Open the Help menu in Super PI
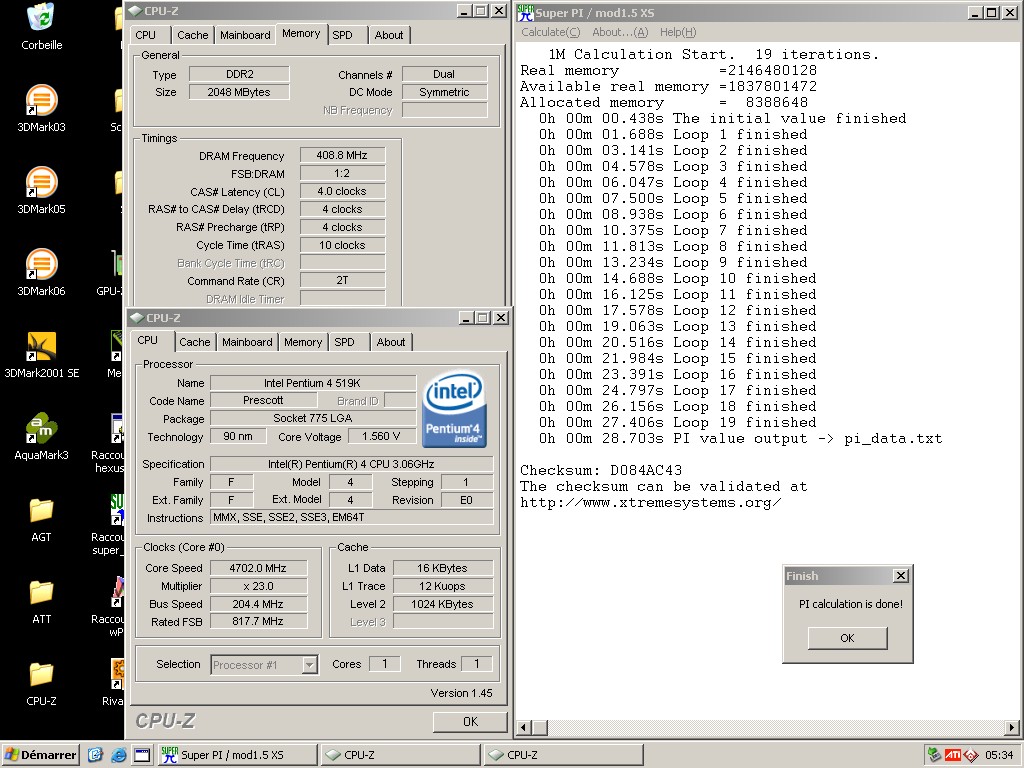The width and height of the screenshot is (1024, 768). (678, 32)
